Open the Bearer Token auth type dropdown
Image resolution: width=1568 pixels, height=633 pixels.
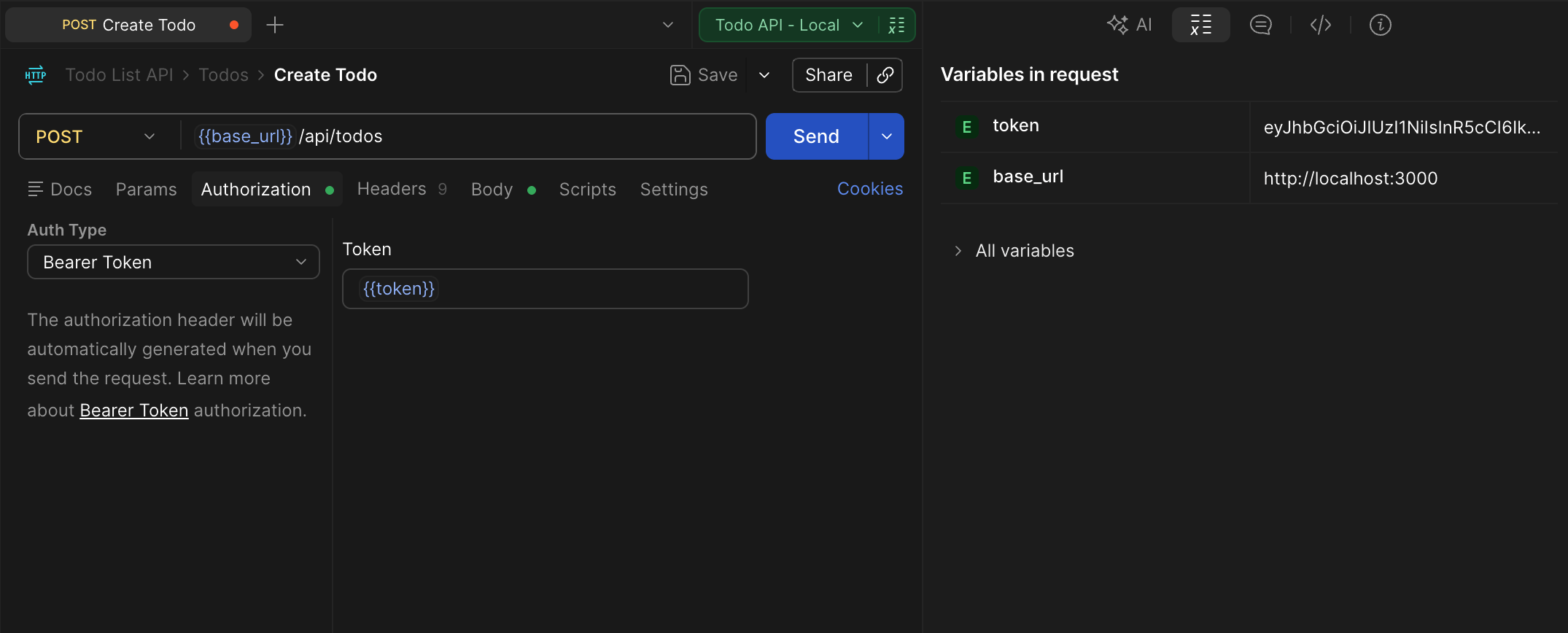(174, 262)
